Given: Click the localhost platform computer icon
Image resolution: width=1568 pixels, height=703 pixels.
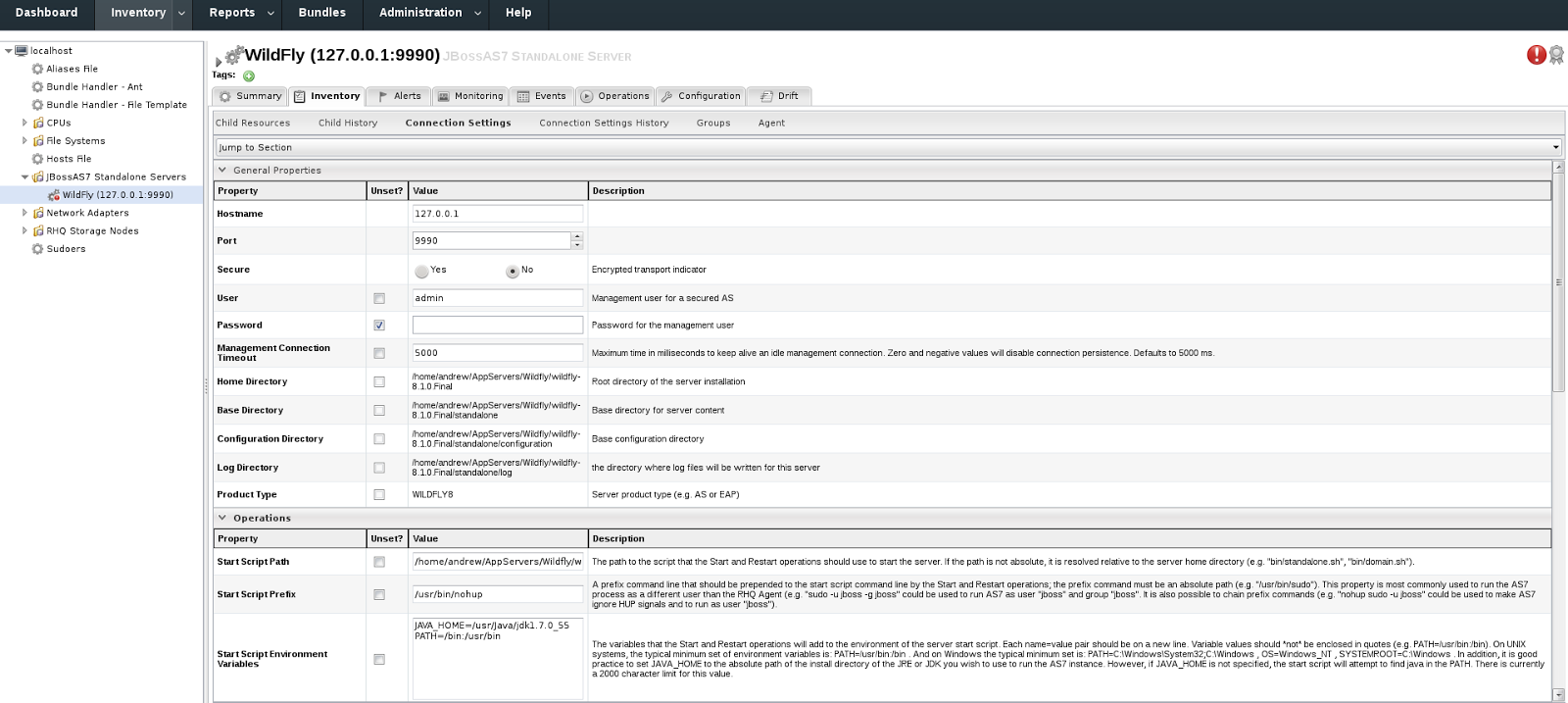Looking at the screenshot, I should 22,50.
